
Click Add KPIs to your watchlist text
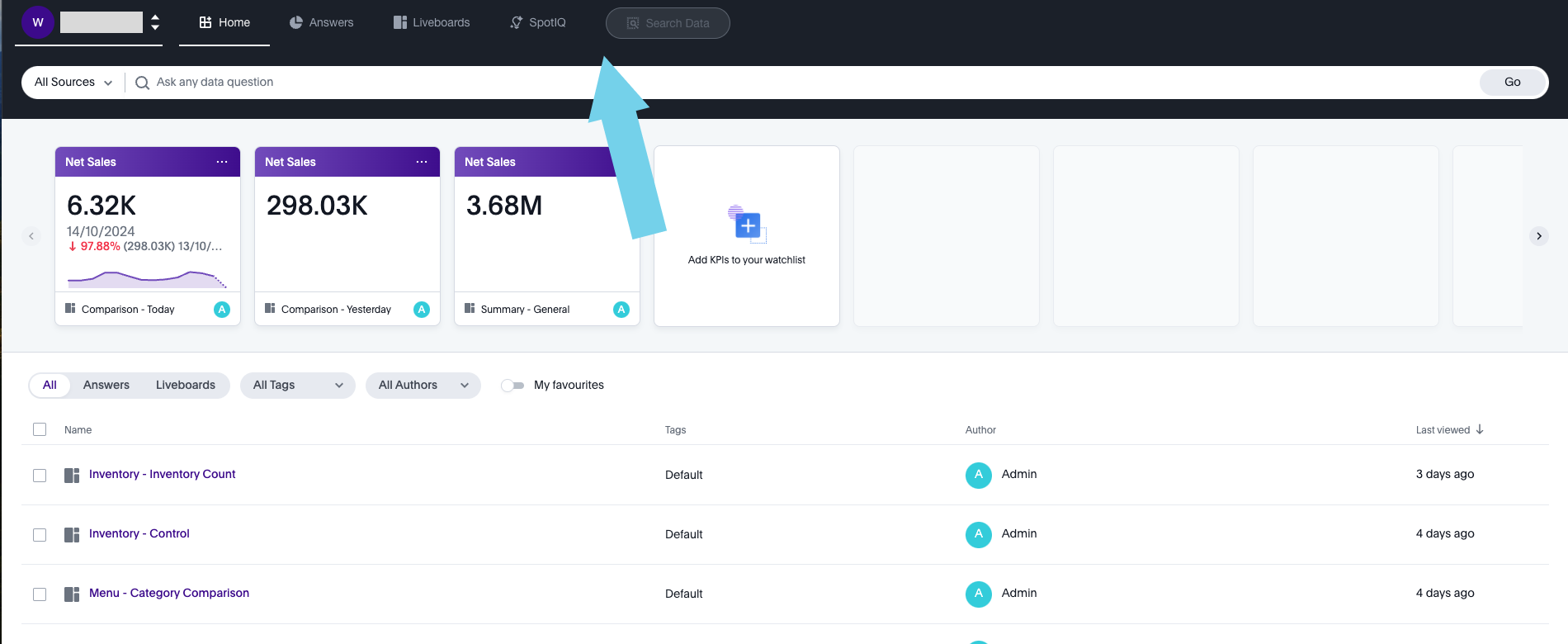[x=747, y=260]
